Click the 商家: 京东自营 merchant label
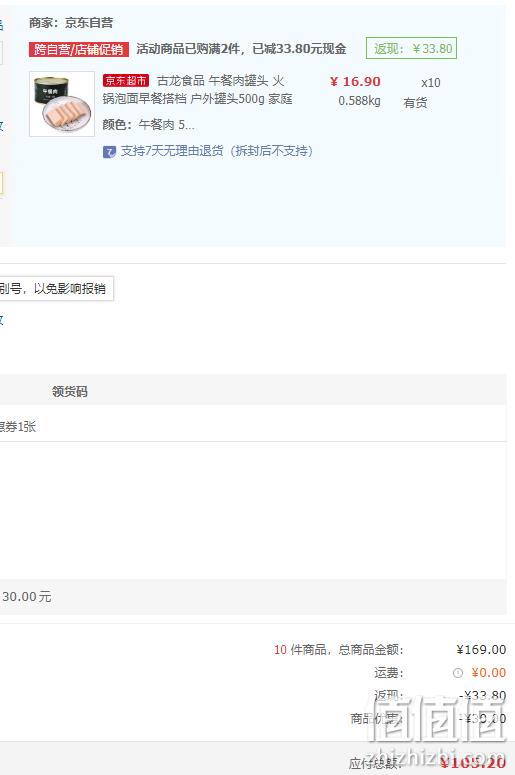 pyautogui.click(x=71, y=23)
